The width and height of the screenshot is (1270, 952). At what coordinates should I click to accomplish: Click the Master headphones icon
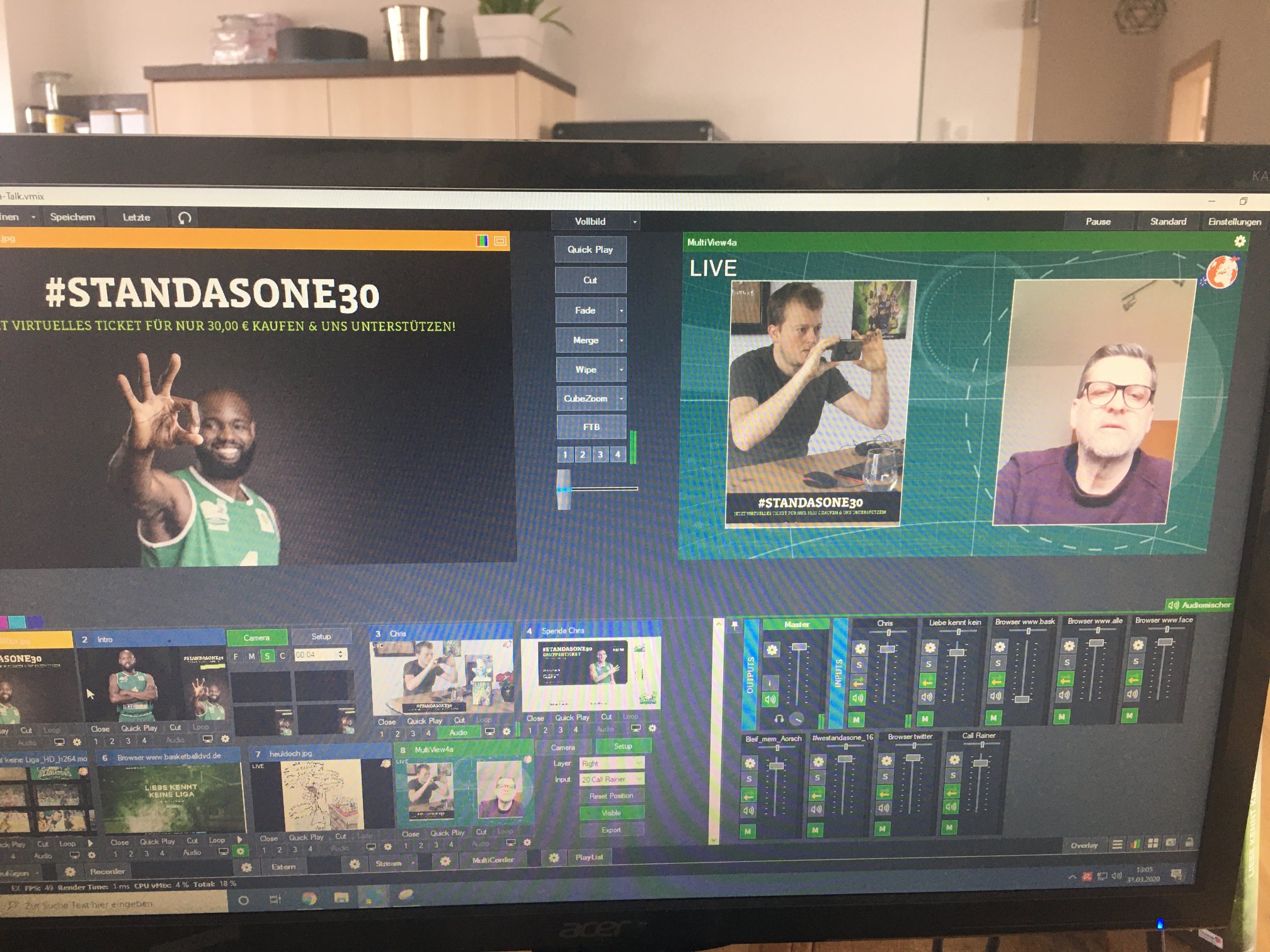779,718
